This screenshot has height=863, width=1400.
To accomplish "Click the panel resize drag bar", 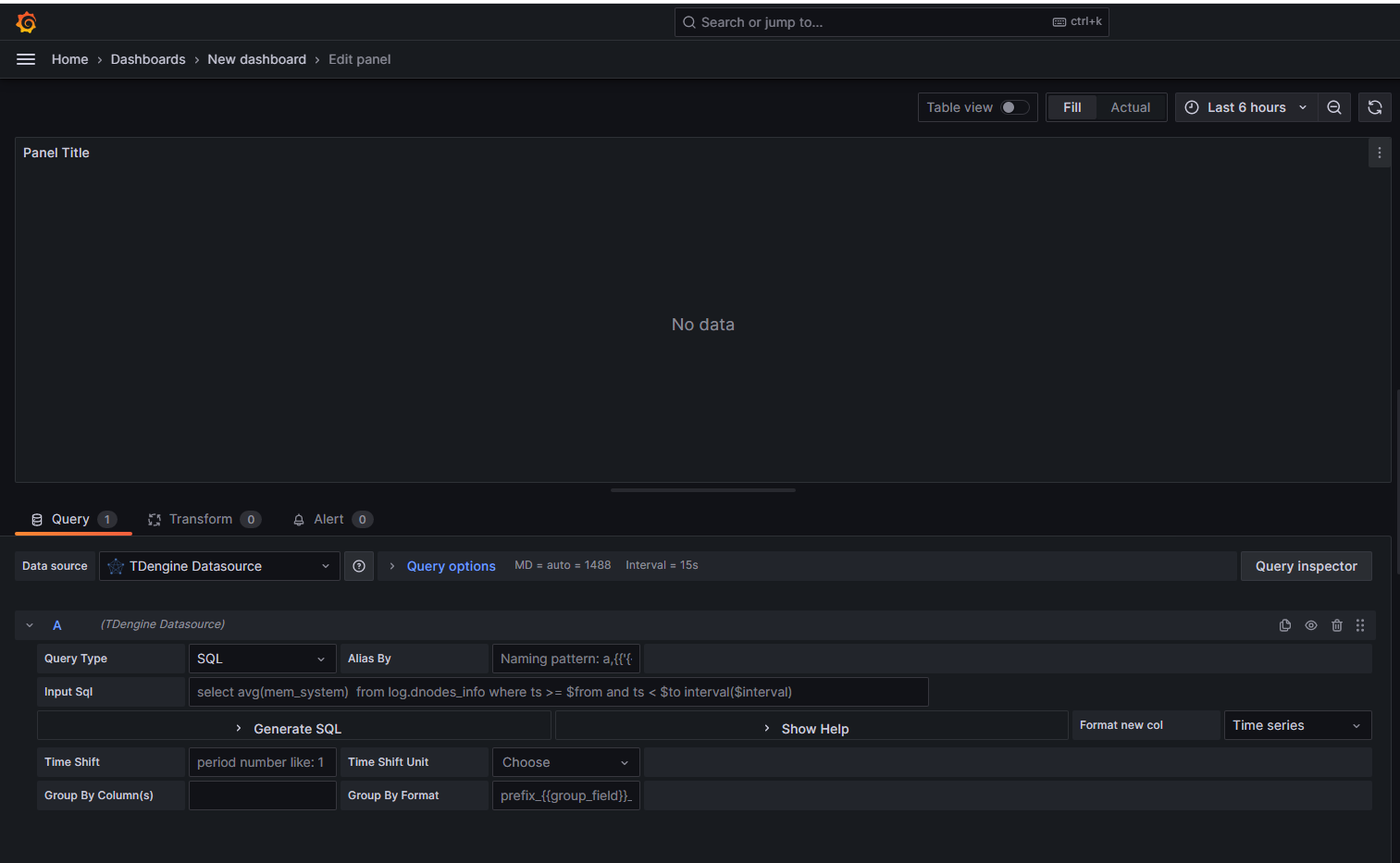I will 703,490.
